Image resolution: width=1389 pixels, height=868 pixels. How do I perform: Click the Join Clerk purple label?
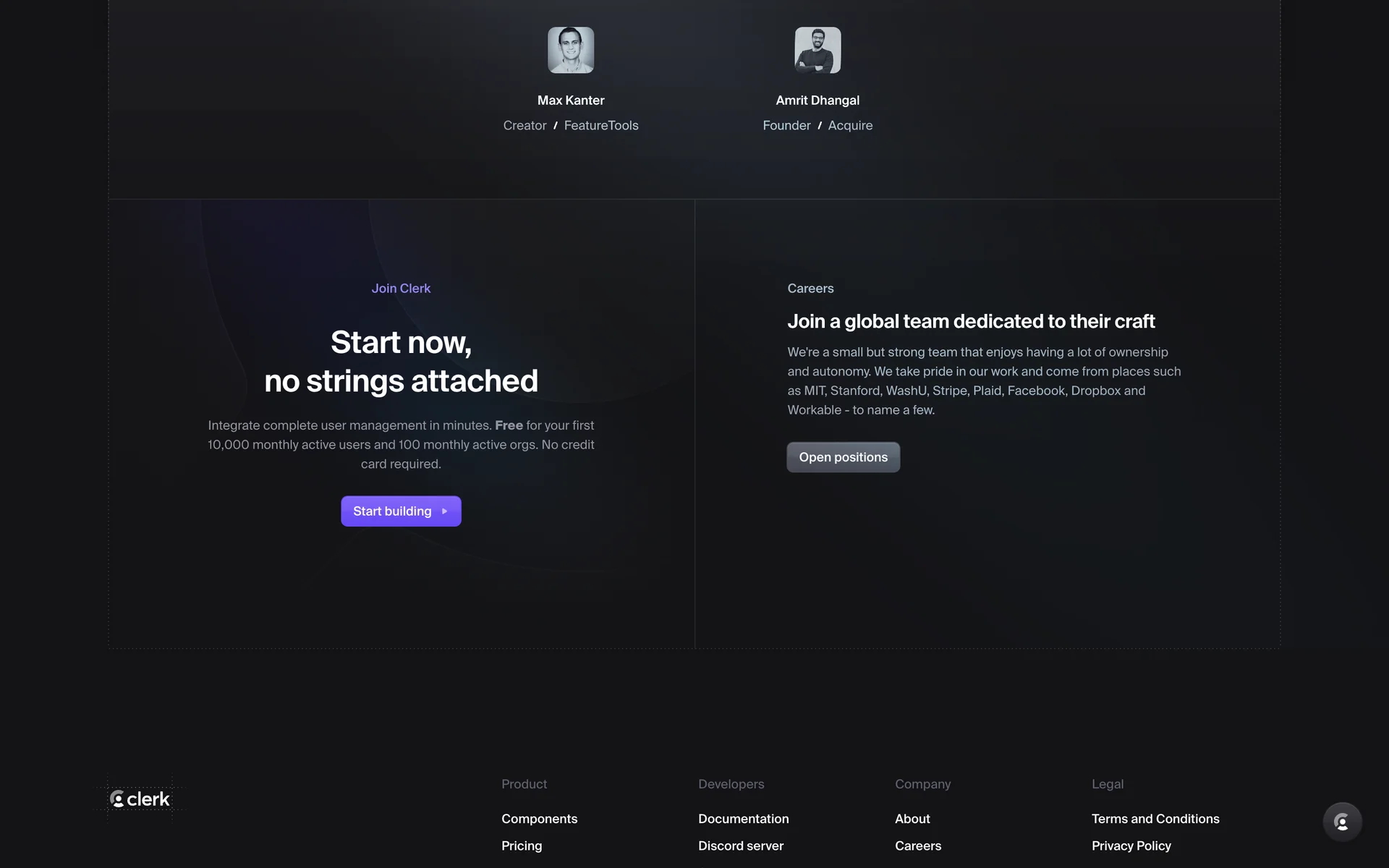pos(401,288)
